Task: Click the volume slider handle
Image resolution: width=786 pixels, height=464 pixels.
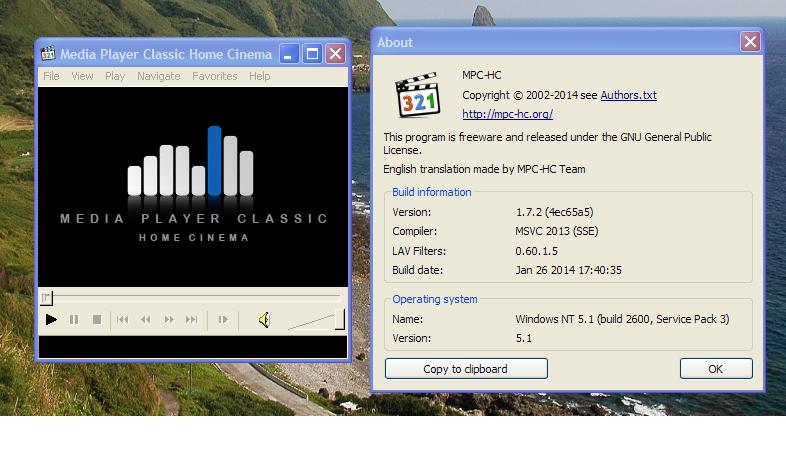Action: point(340,319)
